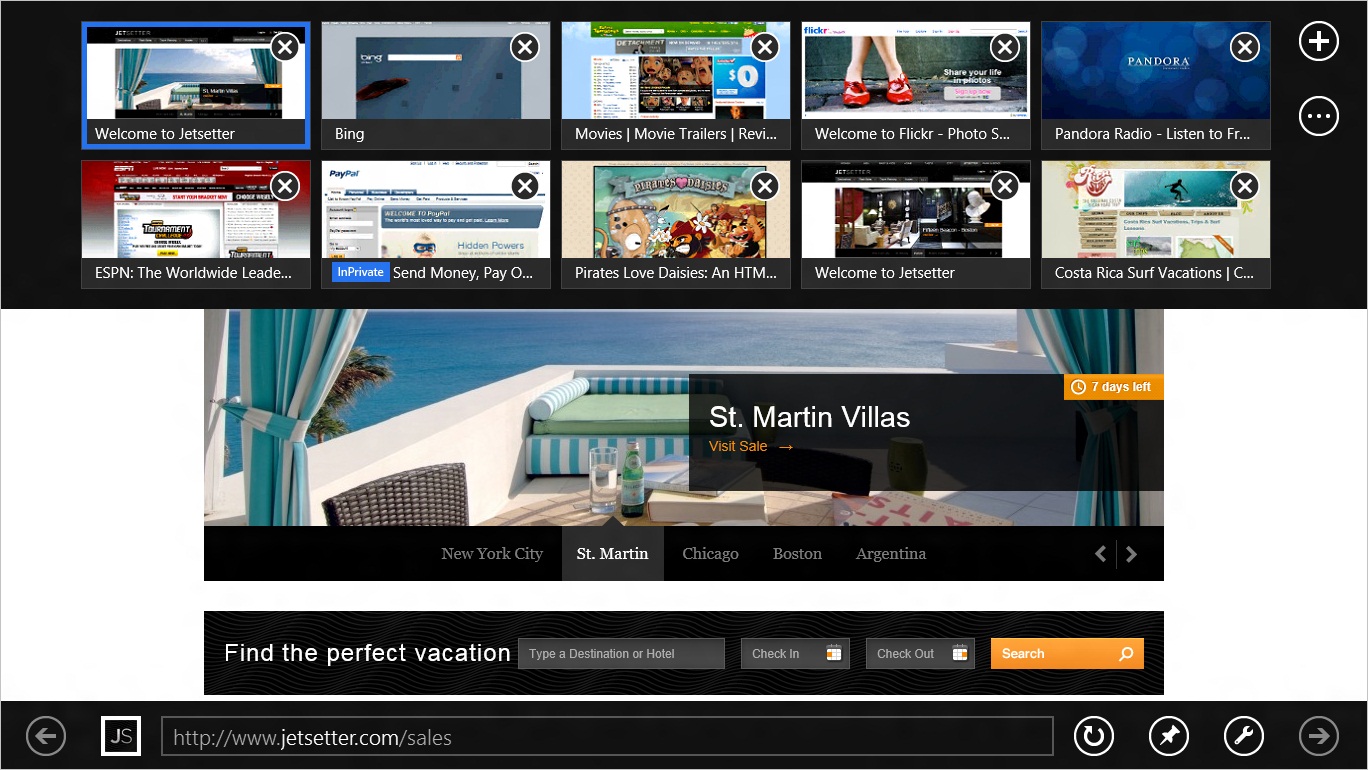Click the JS Jetsetter site icon
Viewport: 1368px width, 770px height.
coord(121,736)
